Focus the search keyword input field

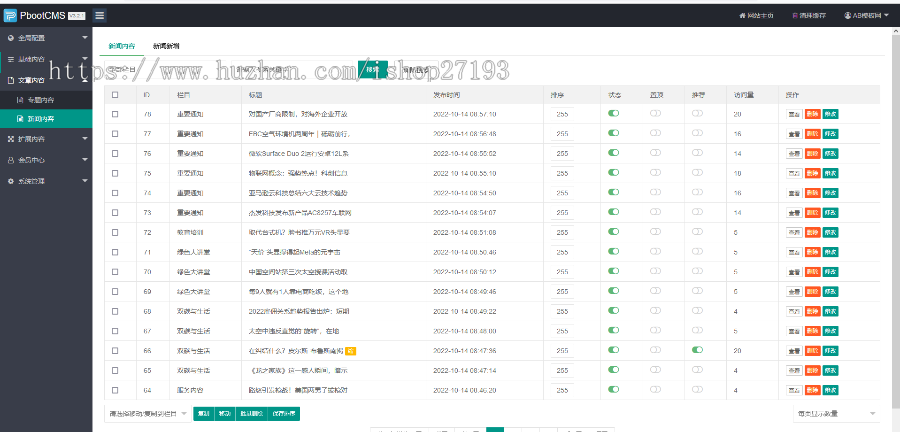click(294, 69)
